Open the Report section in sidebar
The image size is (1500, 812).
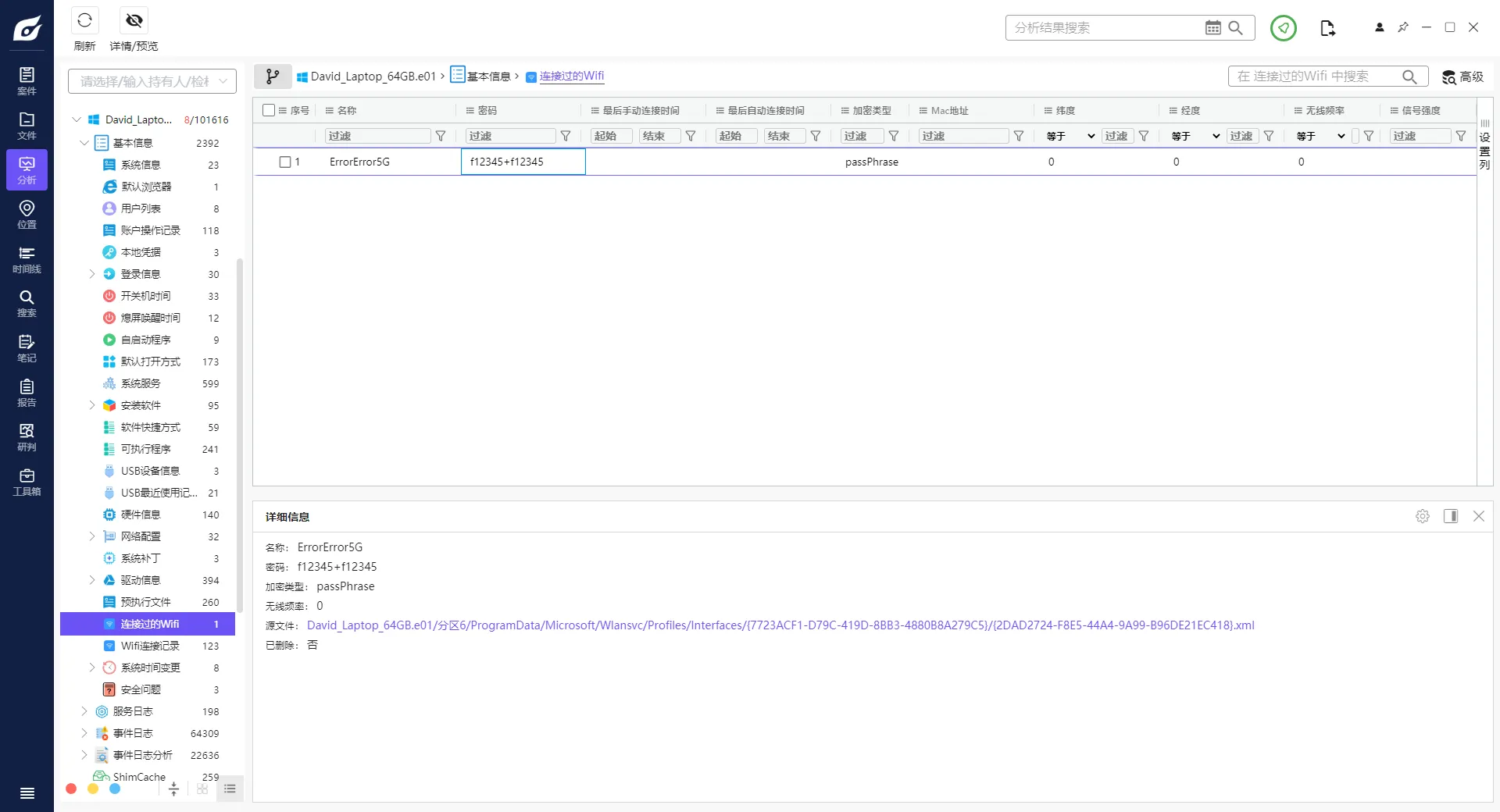(27, 393)
